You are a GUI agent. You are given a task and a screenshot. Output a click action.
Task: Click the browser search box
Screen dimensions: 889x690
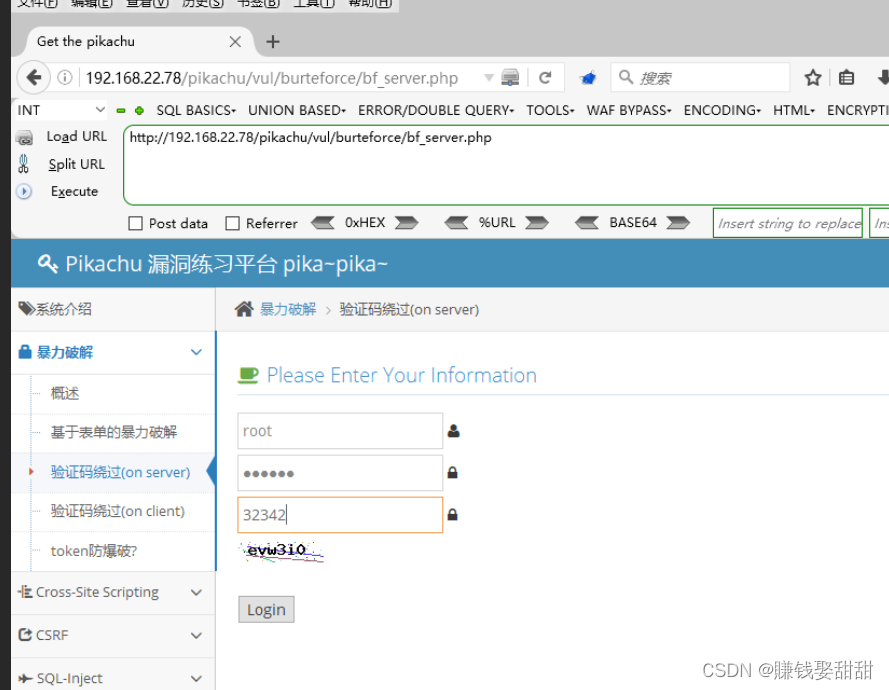(x=700, y=78)
